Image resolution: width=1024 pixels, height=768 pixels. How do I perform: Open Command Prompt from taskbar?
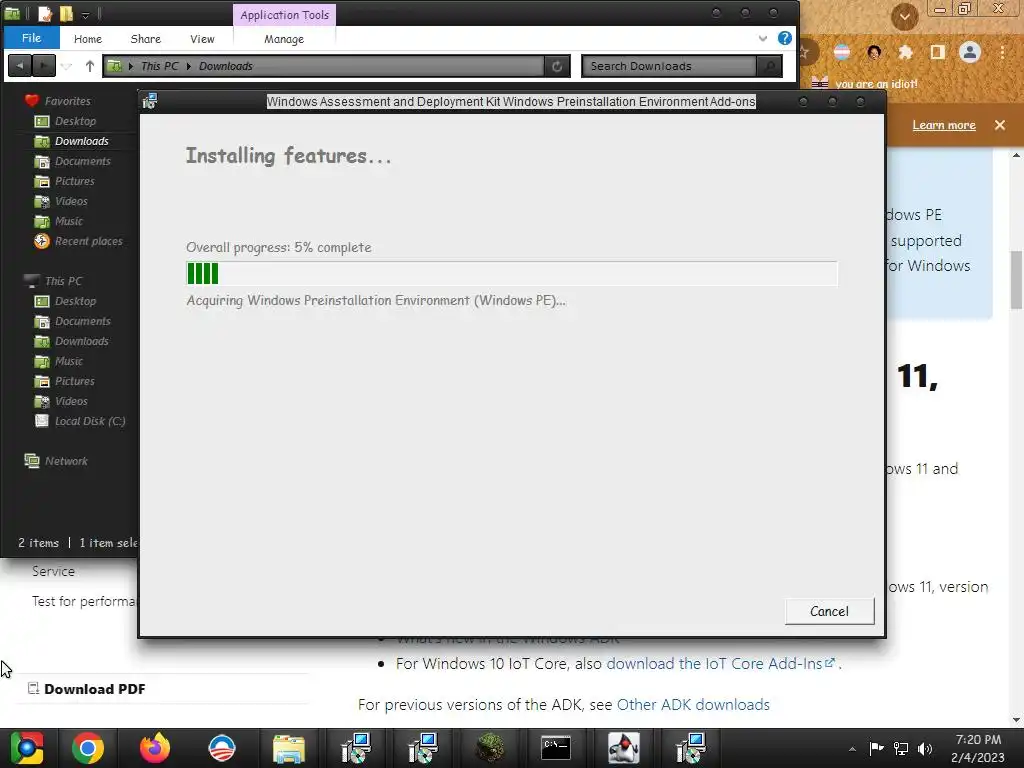tap(556, 748)
